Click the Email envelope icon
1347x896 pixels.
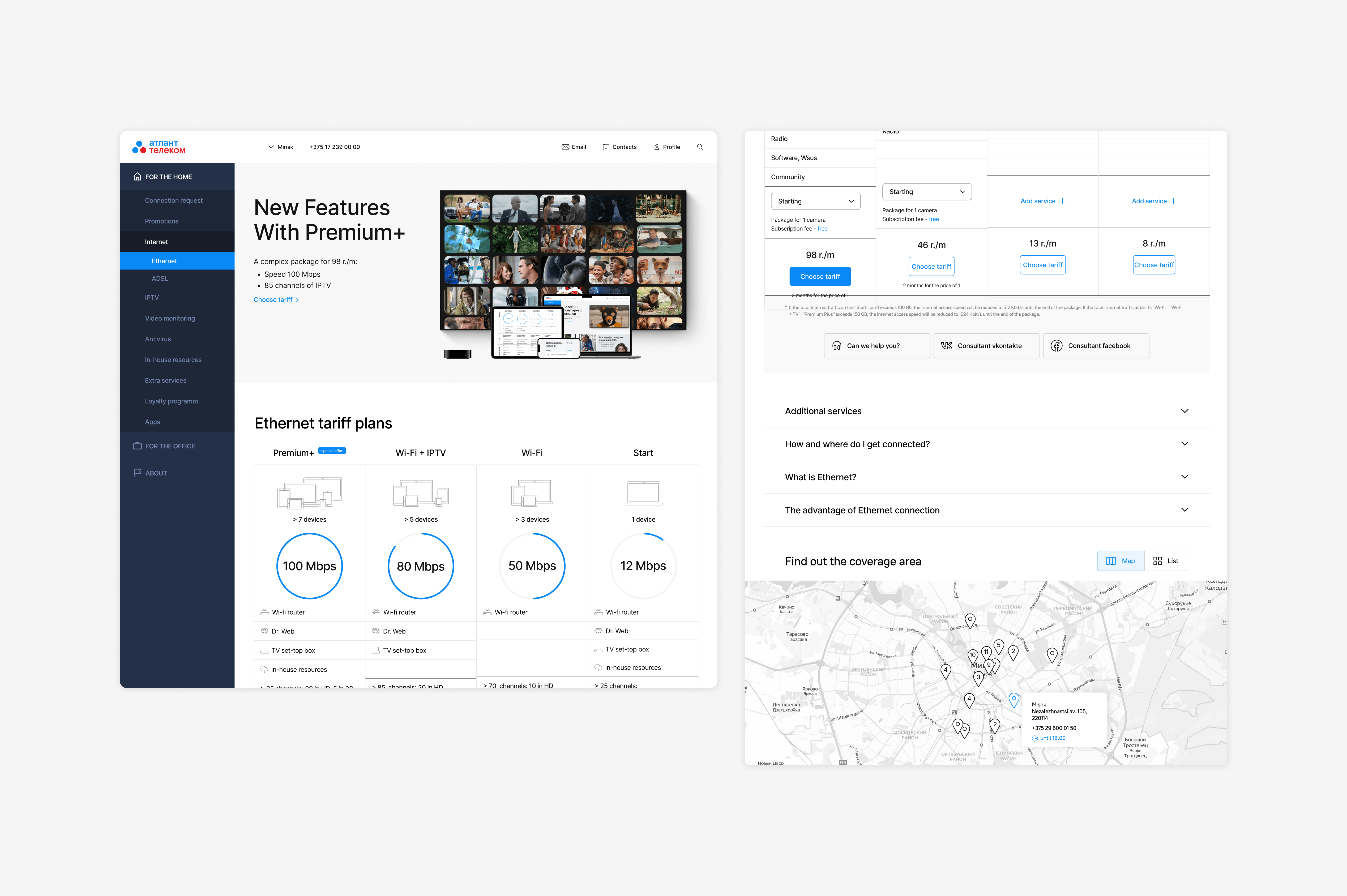[x=565, y=147]
